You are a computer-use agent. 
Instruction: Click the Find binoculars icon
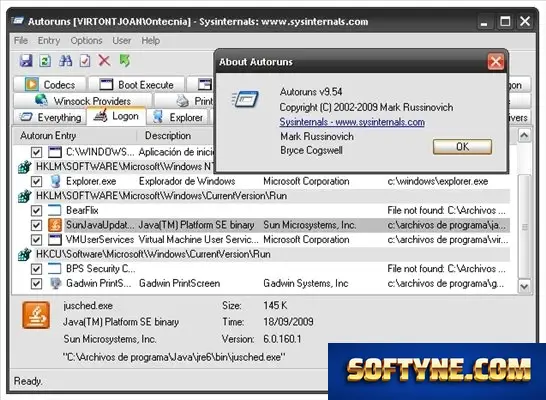point(65,61)
